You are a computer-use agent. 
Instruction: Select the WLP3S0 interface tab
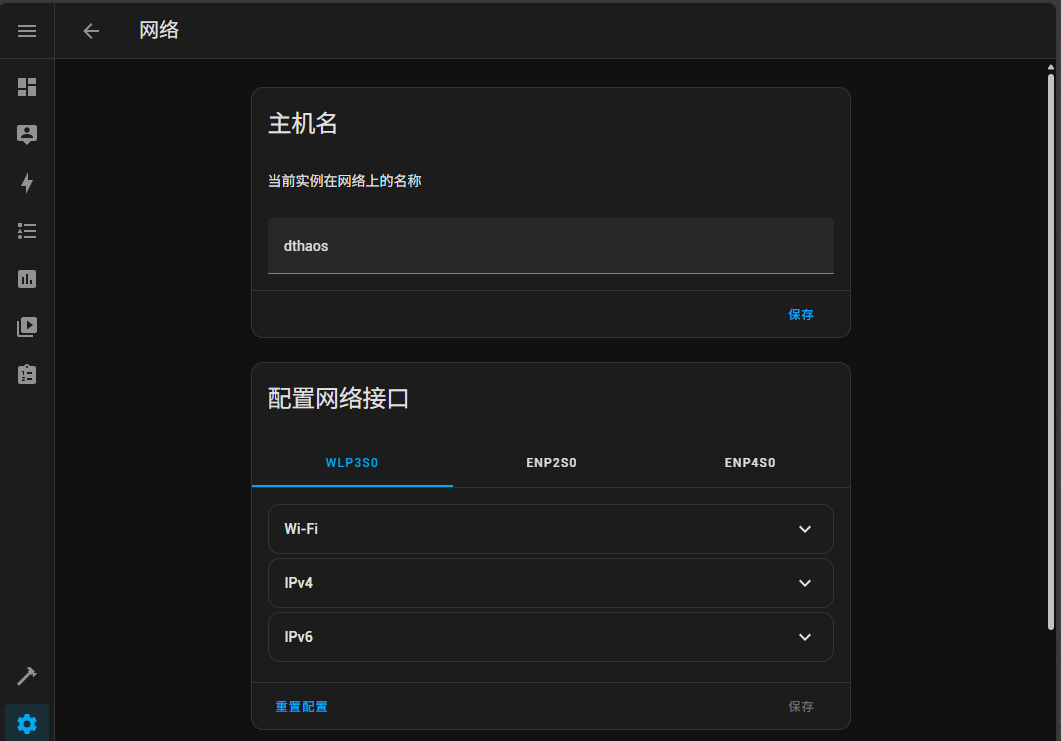(352, 463)
